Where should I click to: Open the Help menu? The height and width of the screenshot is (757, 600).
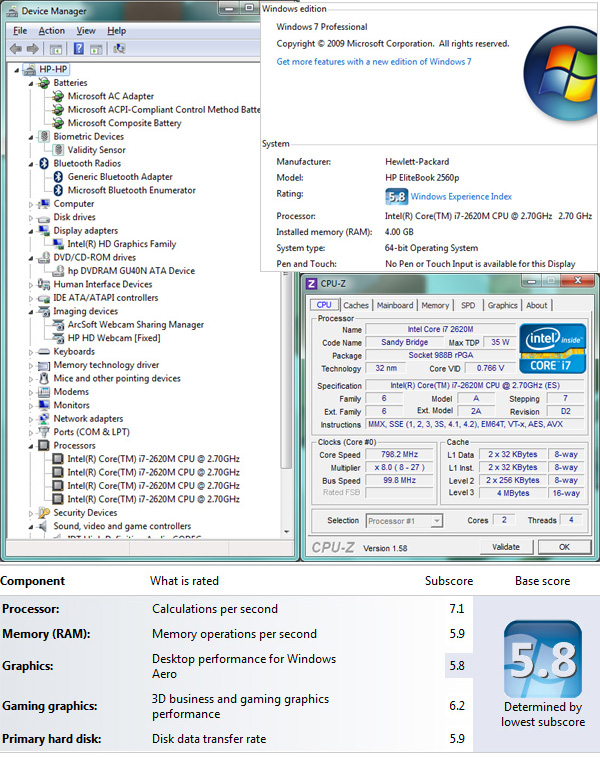point(116,31)
